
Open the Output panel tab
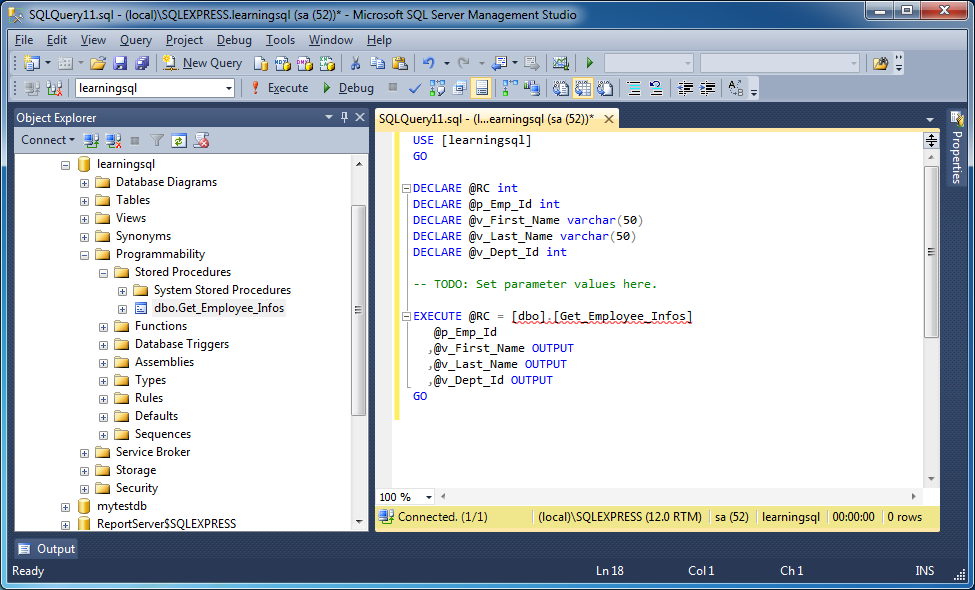tap(47, 549)
